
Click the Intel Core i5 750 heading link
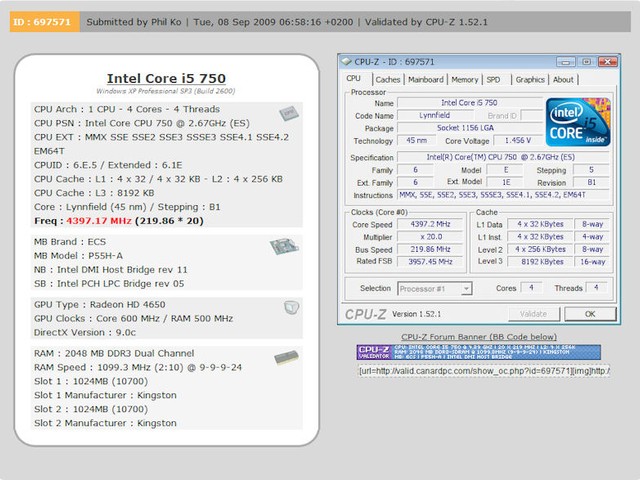coord(166,78)
